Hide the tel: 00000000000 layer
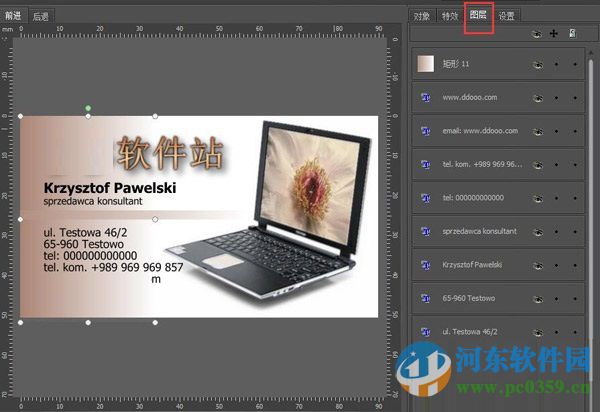The height and width of the screenshot is (412, 600). (538, 199)
